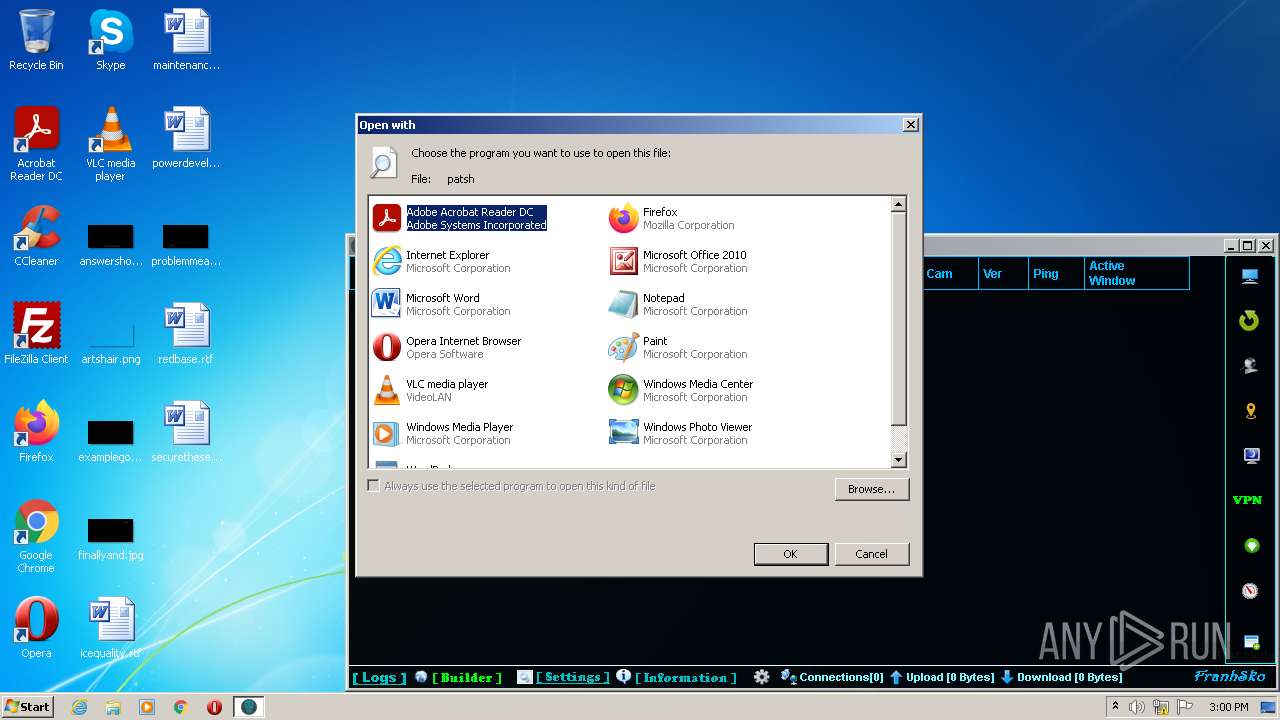This screenshot has width=1280, height=720.
Task: Click the add-window icon at sidebar bottom
Action: [1251, 641]
